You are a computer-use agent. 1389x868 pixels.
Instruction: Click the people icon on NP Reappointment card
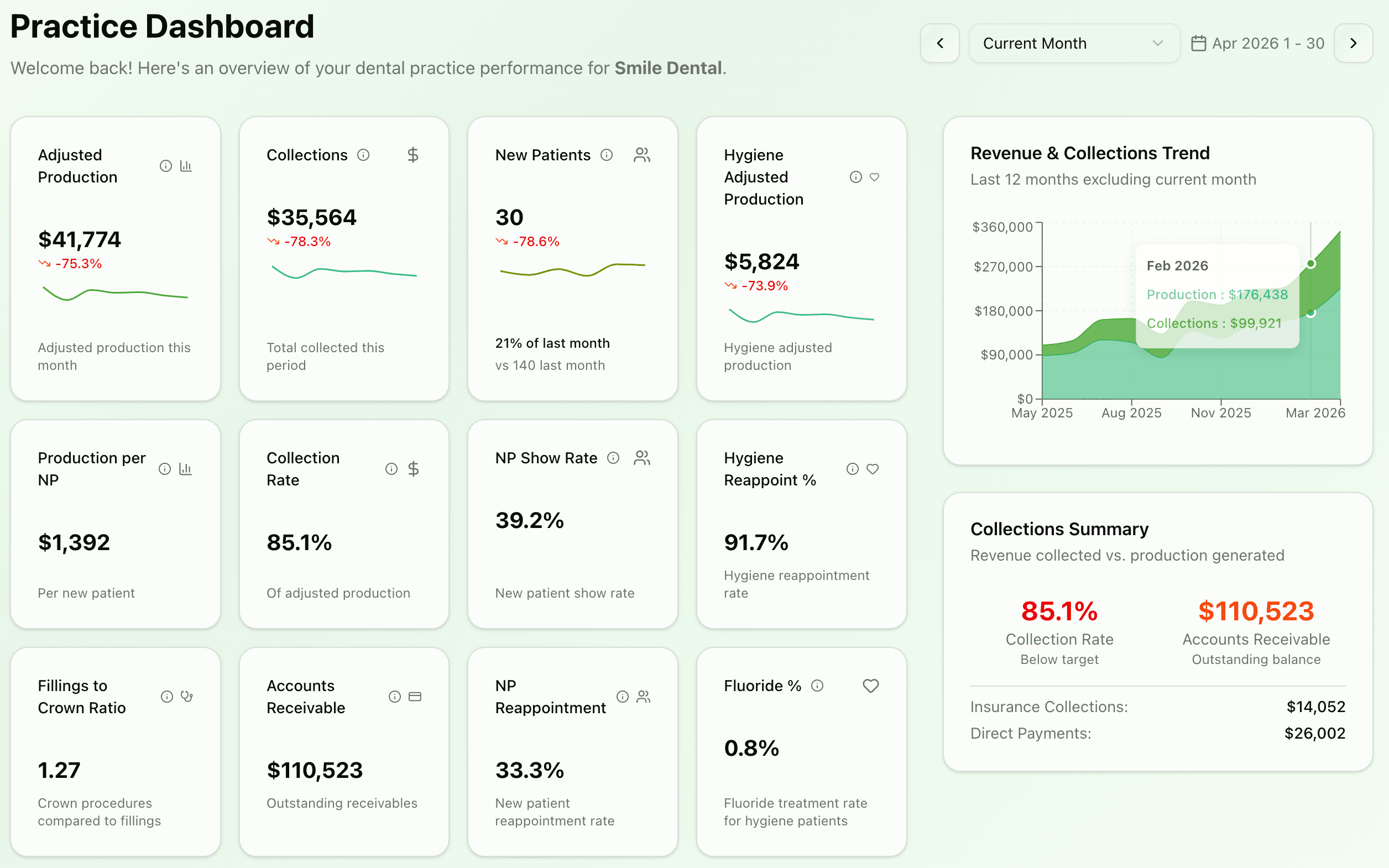pyautogui.click(x=644, y=697)
